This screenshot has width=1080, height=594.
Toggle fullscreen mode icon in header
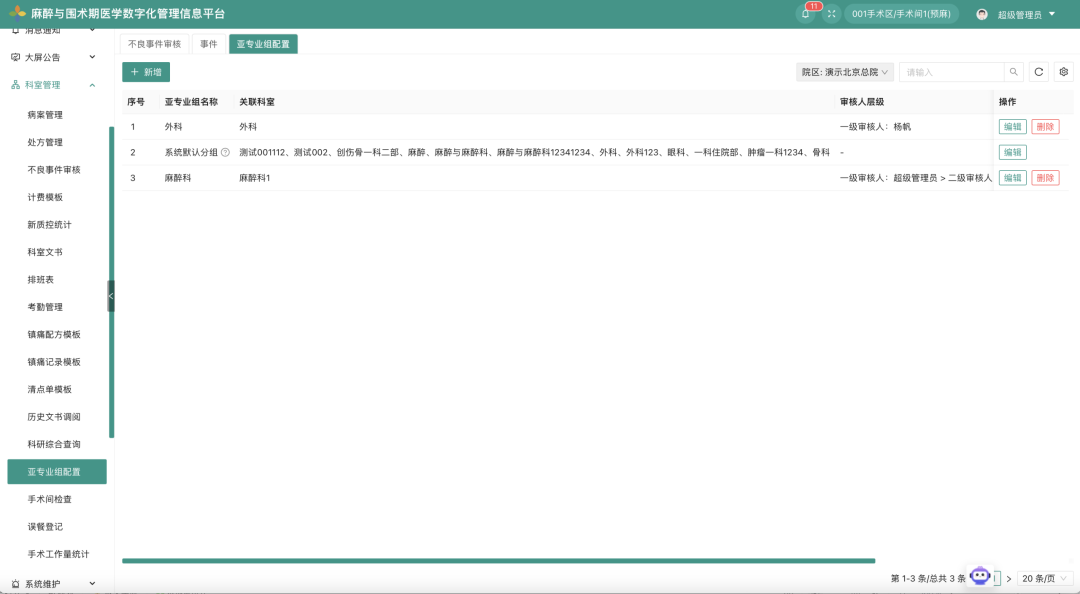(x=831, y=14)
